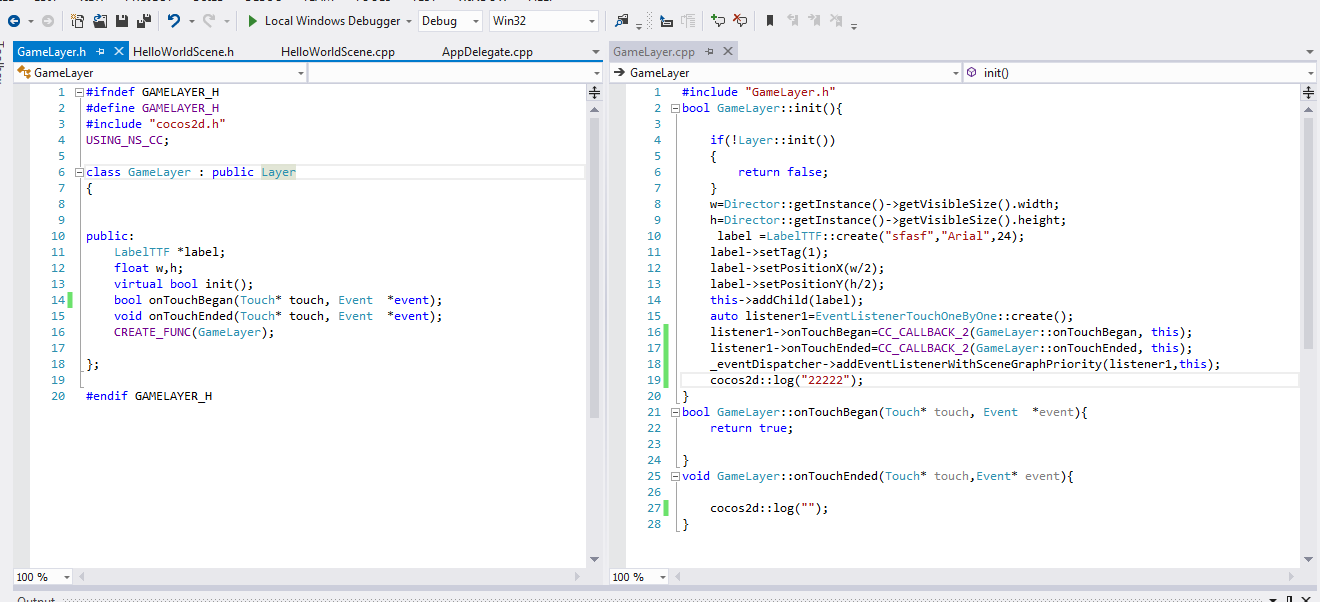Click the toolbar icon with the red X

click(x=740, y=20)
